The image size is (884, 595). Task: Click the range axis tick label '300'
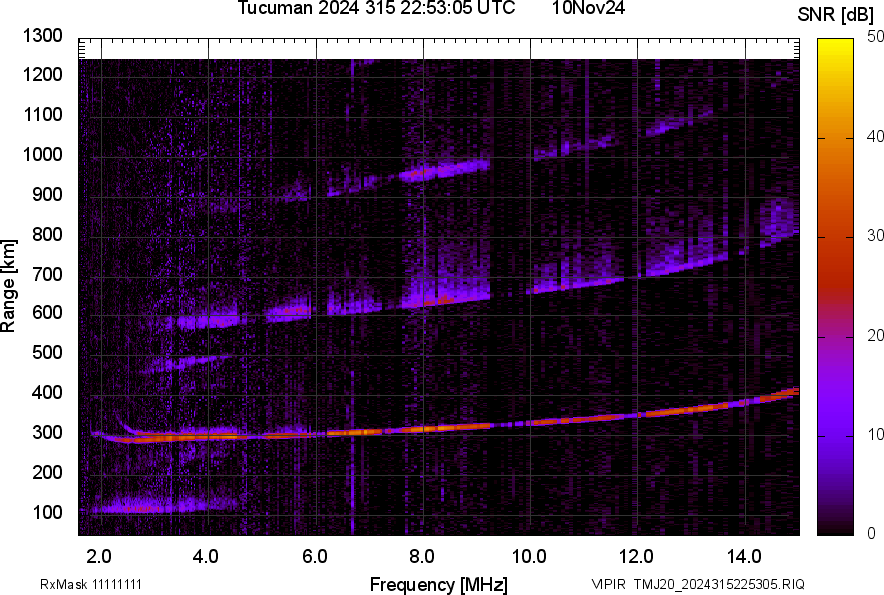coord(47,432)
